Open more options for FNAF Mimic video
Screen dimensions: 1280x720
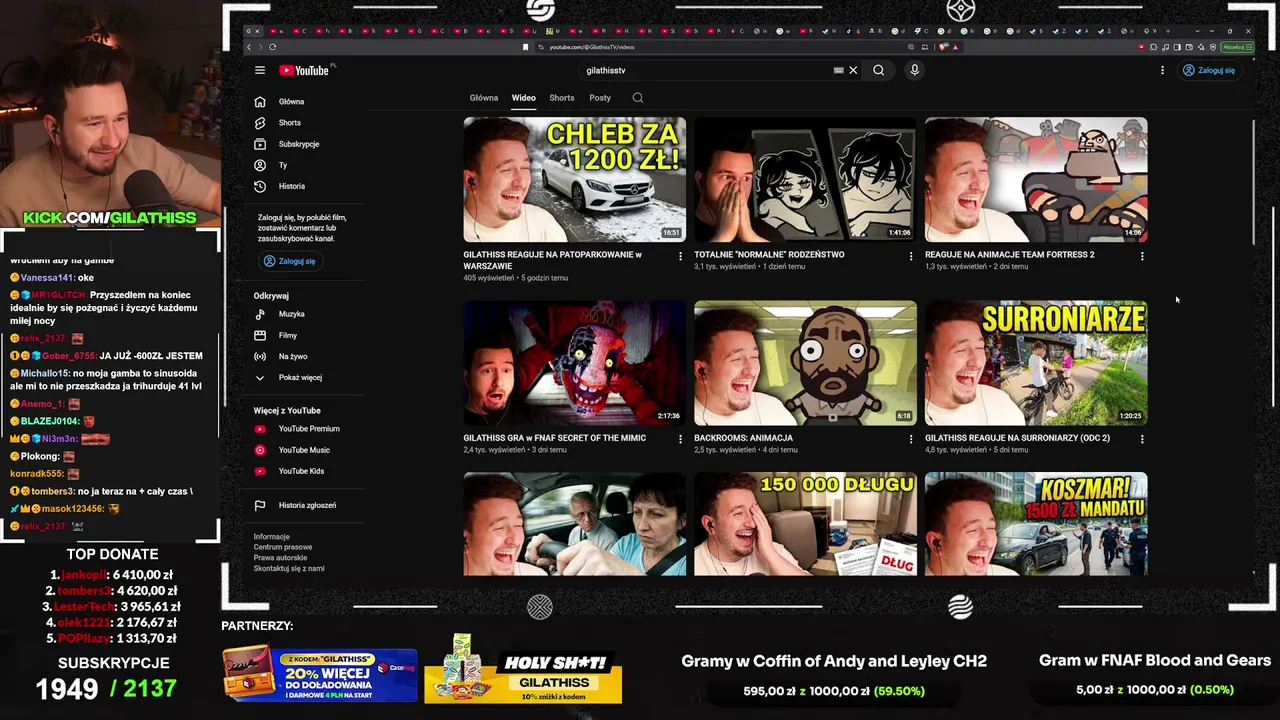[x=680, y=439]
